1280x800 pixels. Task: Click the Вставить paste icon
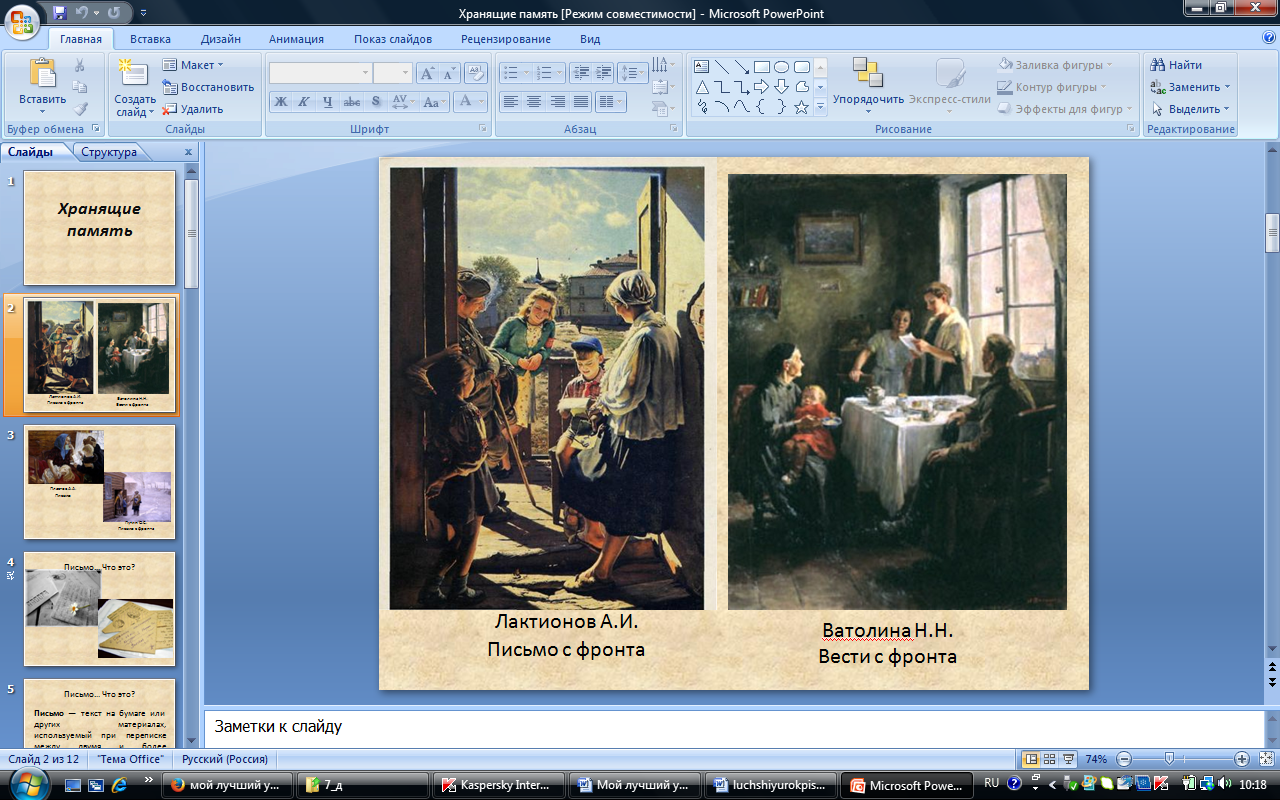42,74
